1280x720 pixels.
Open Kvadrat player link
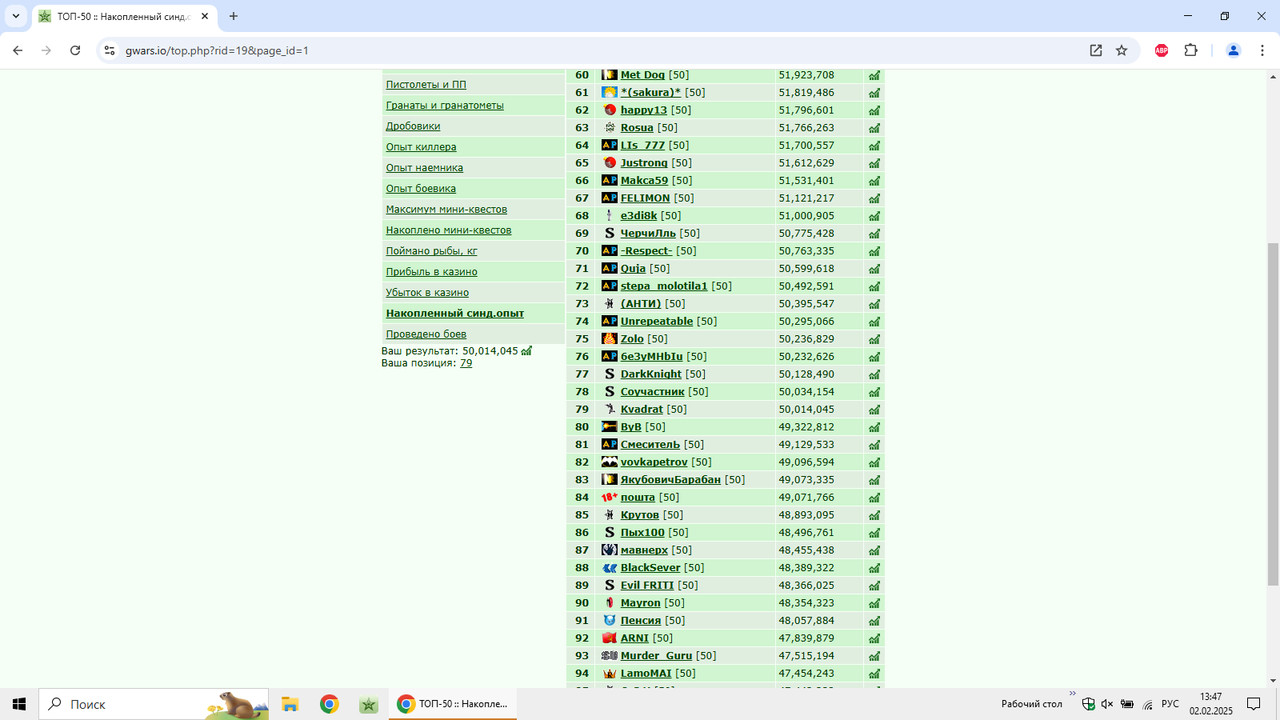pyautogui.click(x=642, y=410)
